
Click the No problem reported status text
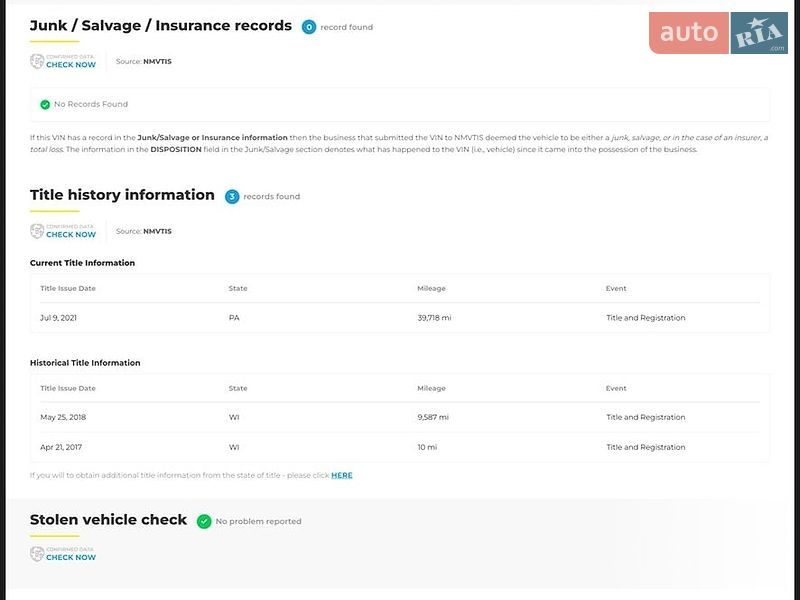[x=258, y=521]
